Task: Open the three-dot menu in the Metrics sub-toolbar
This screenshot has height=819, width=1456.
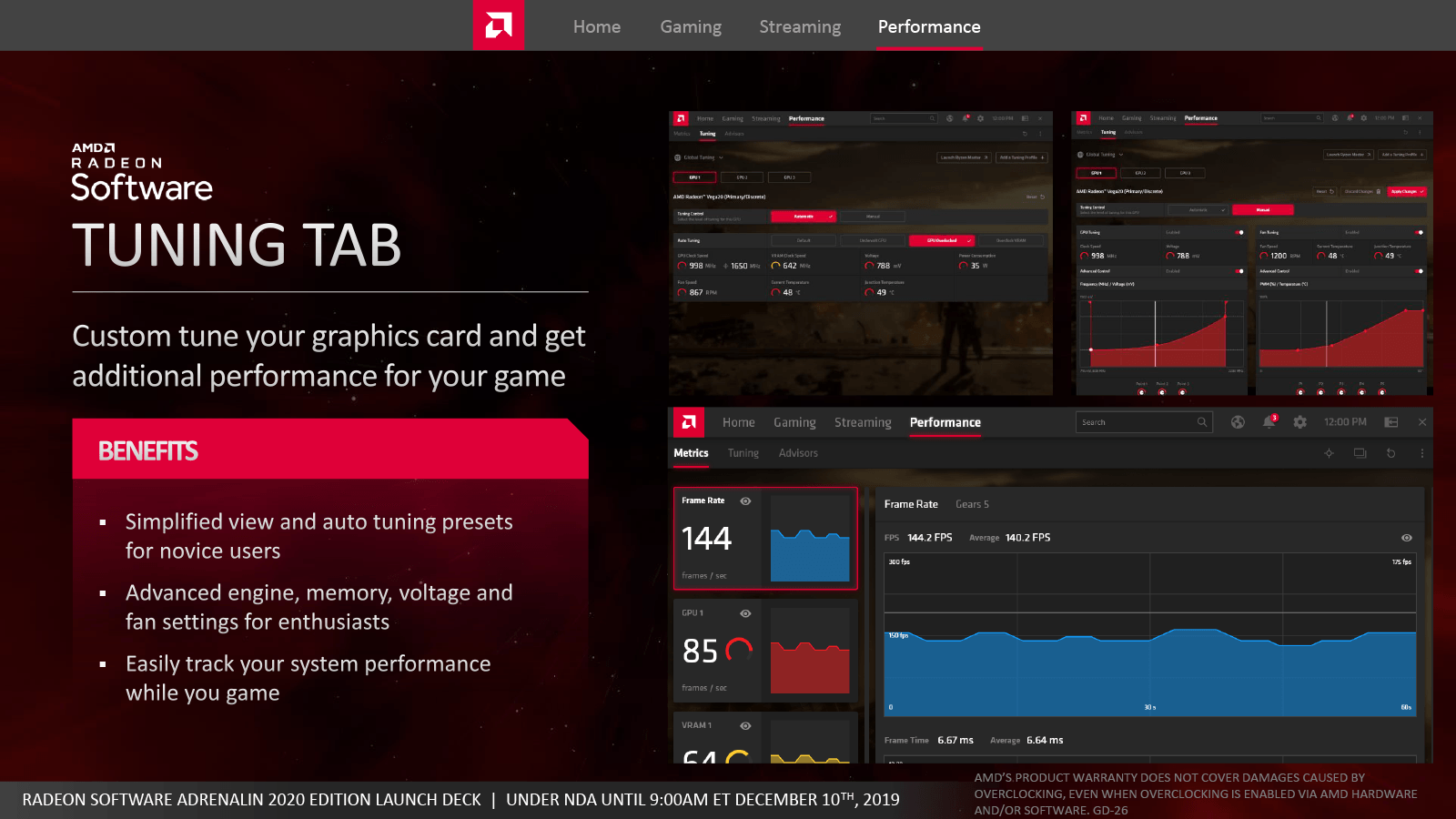Action: coord(1422,453)
